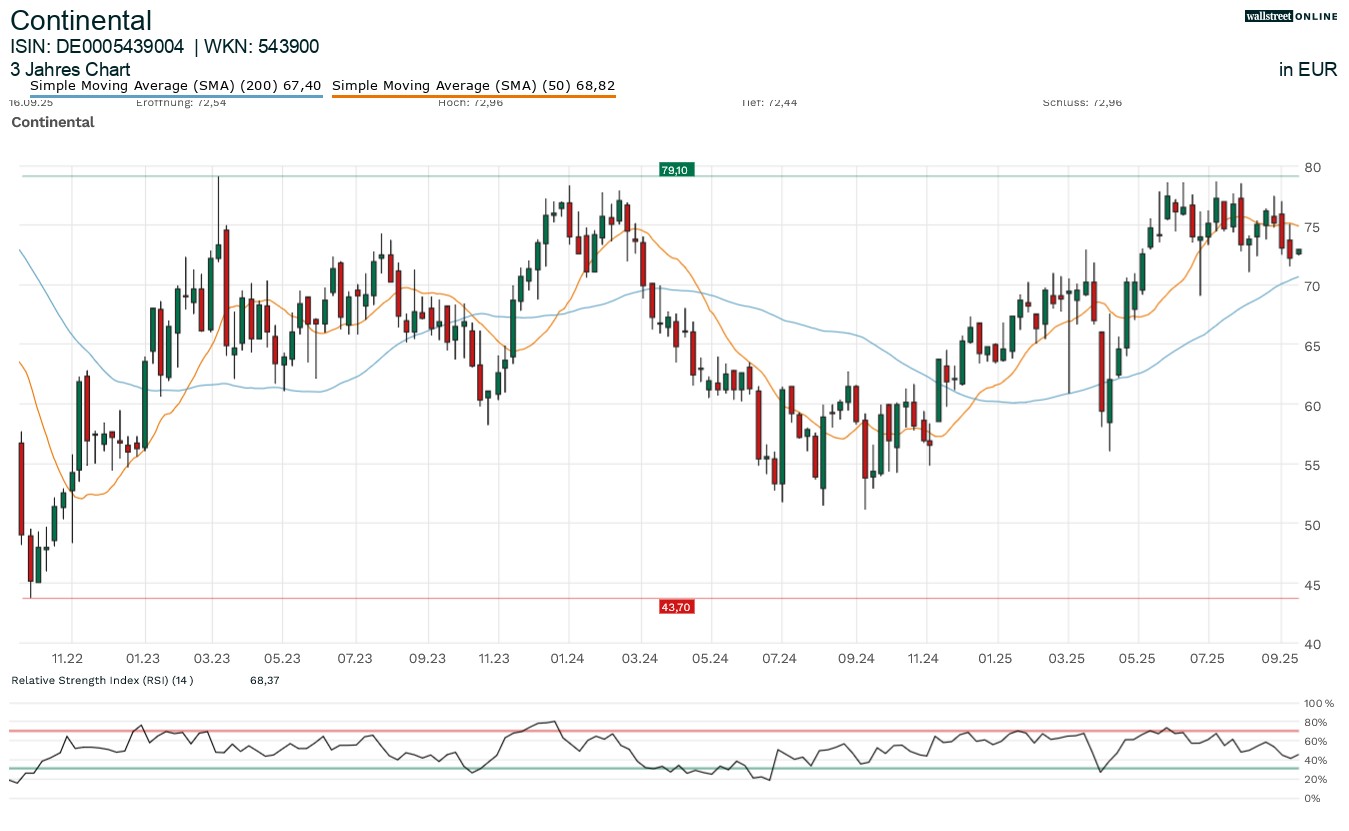Click the 55 price axis label
1349x831 pixels.
(x=1312, y=465)
